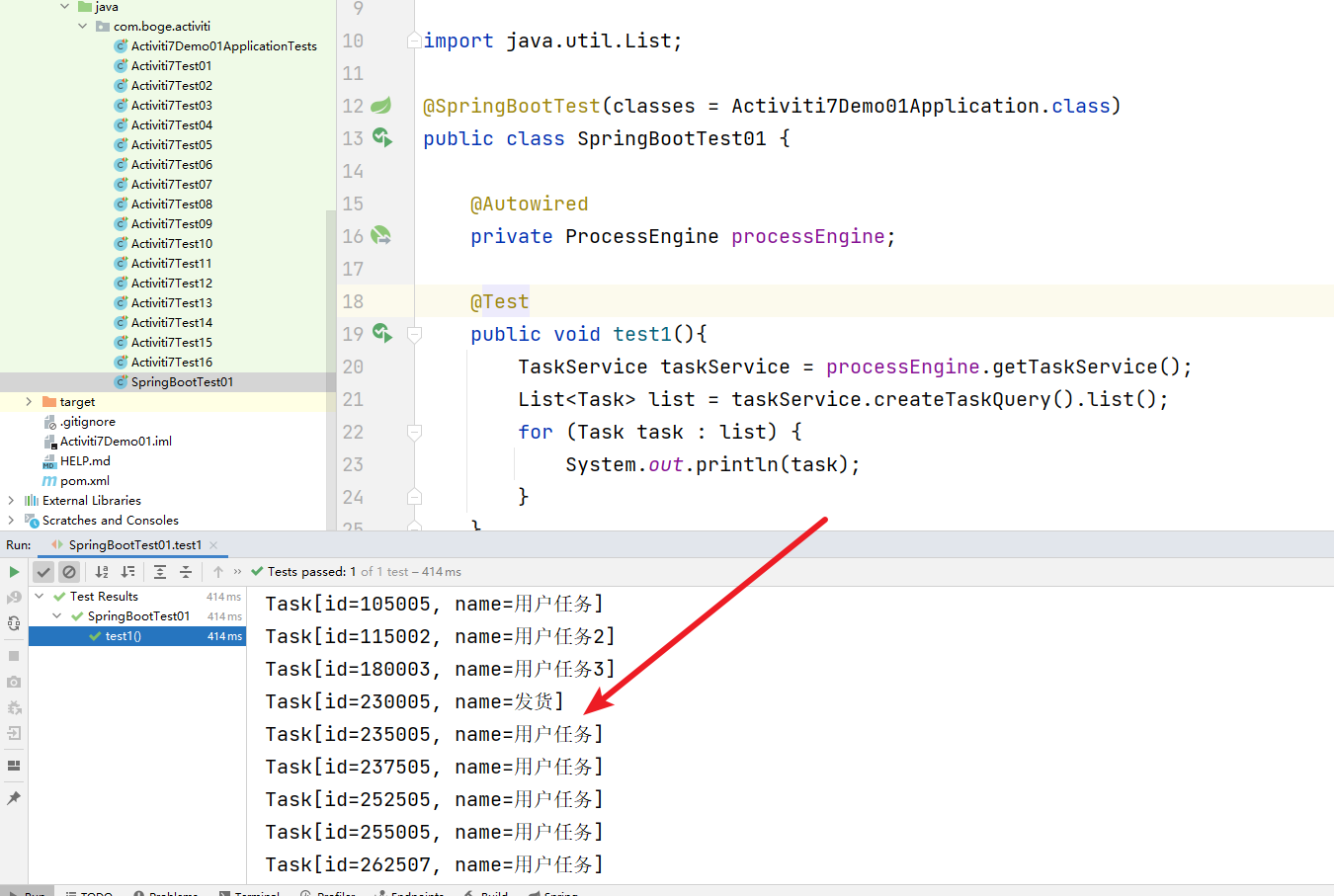The width and height of the screenshot is (1334, 896).
Task: Open the .gitignore file
Action: (x=87, y=422)
